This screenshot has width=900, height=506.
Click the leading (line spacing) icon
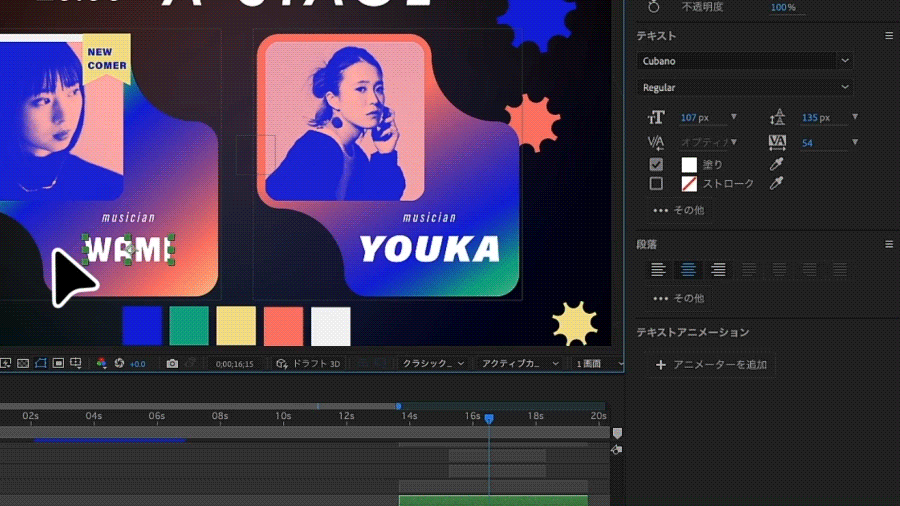pos(777,118)
